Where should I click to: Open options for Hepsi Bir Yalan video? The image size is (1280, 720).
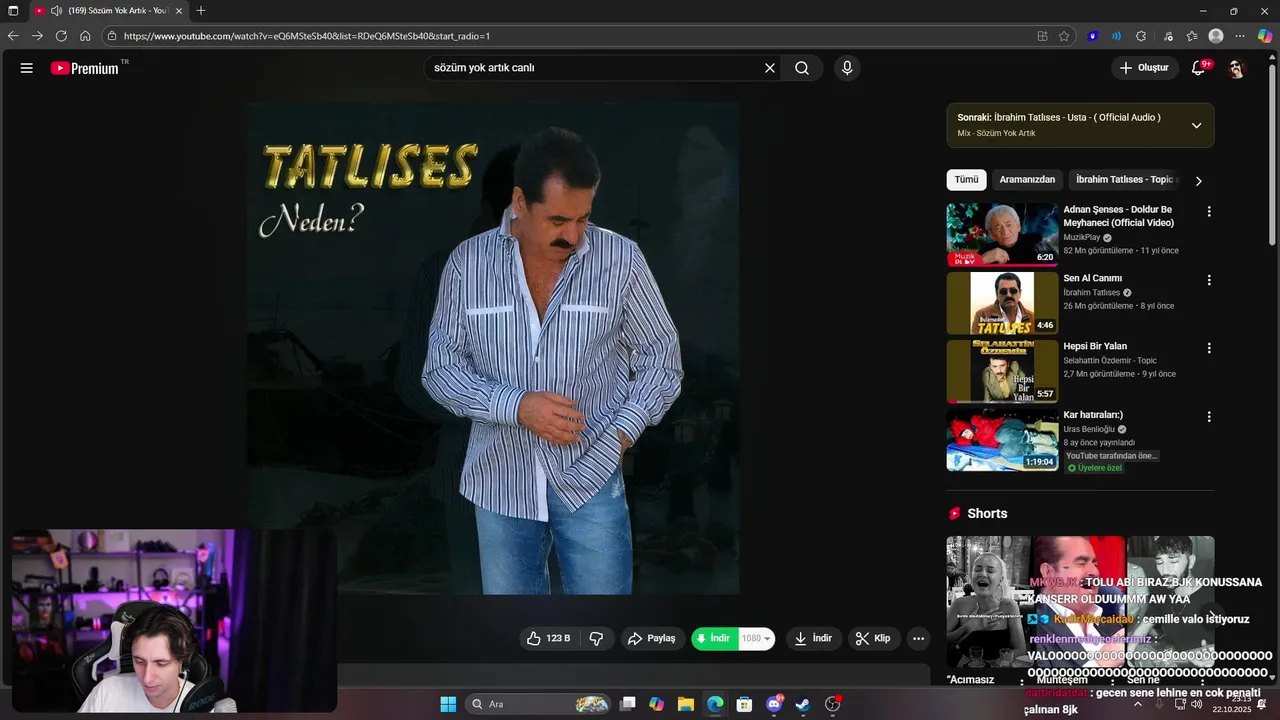pyautogui.click(x=1209, y=348)
